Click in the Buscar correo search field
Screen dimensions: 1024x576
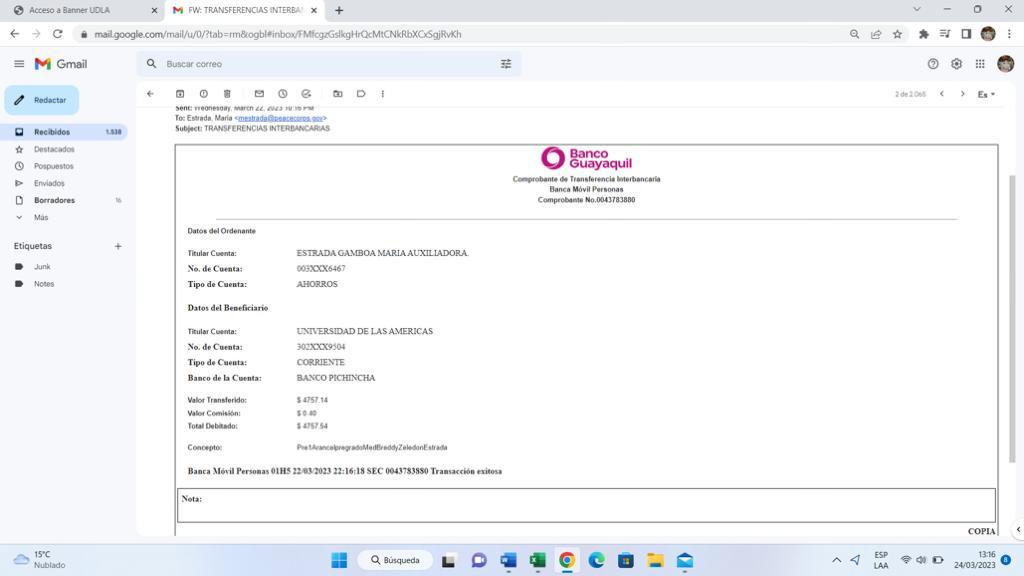[x=320, y=64]
